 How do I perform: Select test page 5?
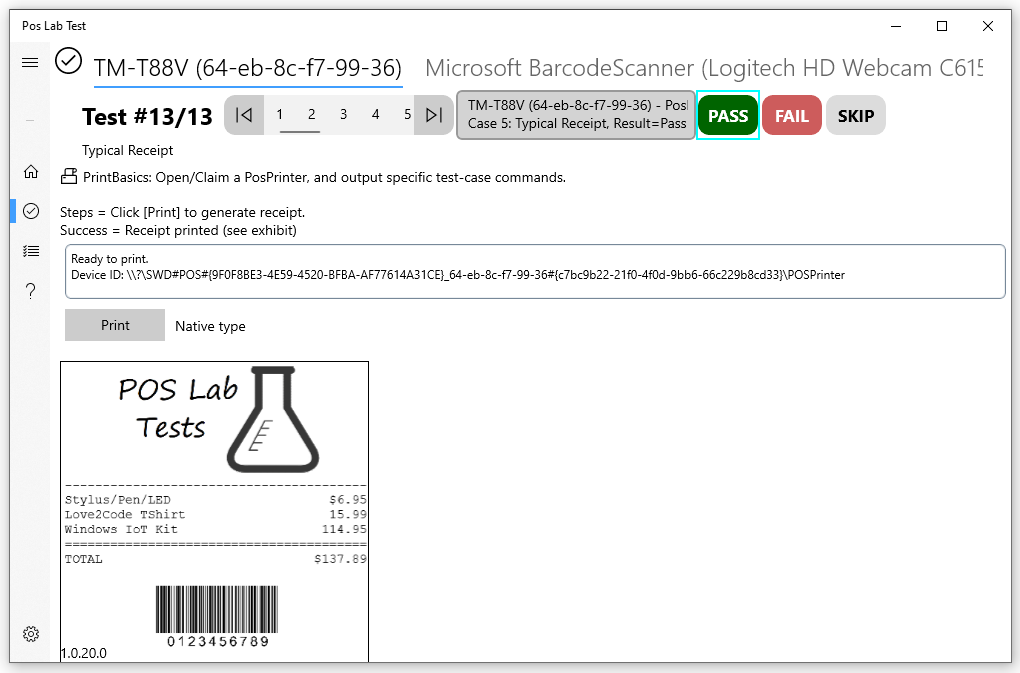pos(407,115)
